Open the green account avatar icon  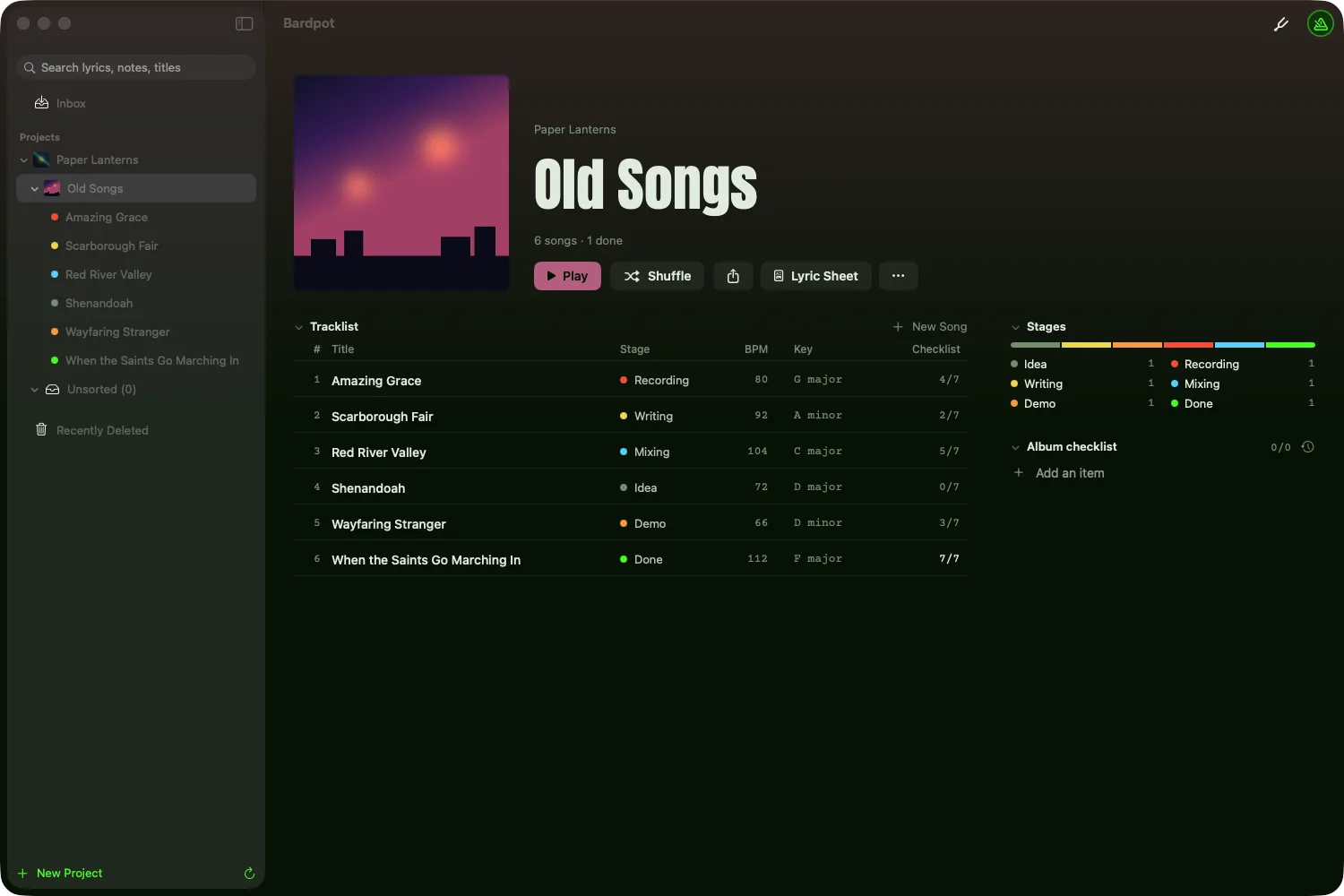[1321, 24]
